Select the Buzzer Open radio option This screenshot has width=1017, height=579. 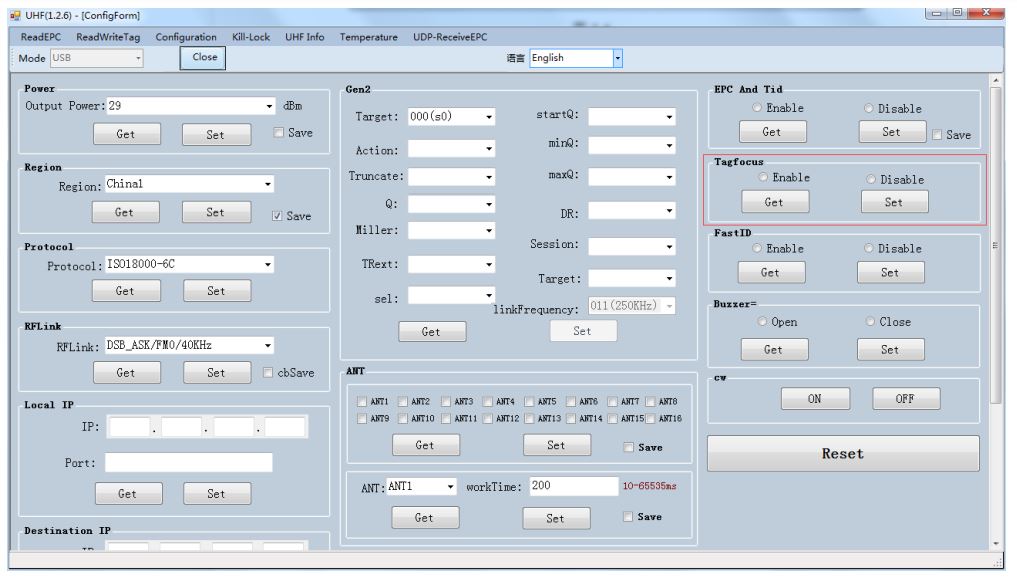[x=763, y=322]
